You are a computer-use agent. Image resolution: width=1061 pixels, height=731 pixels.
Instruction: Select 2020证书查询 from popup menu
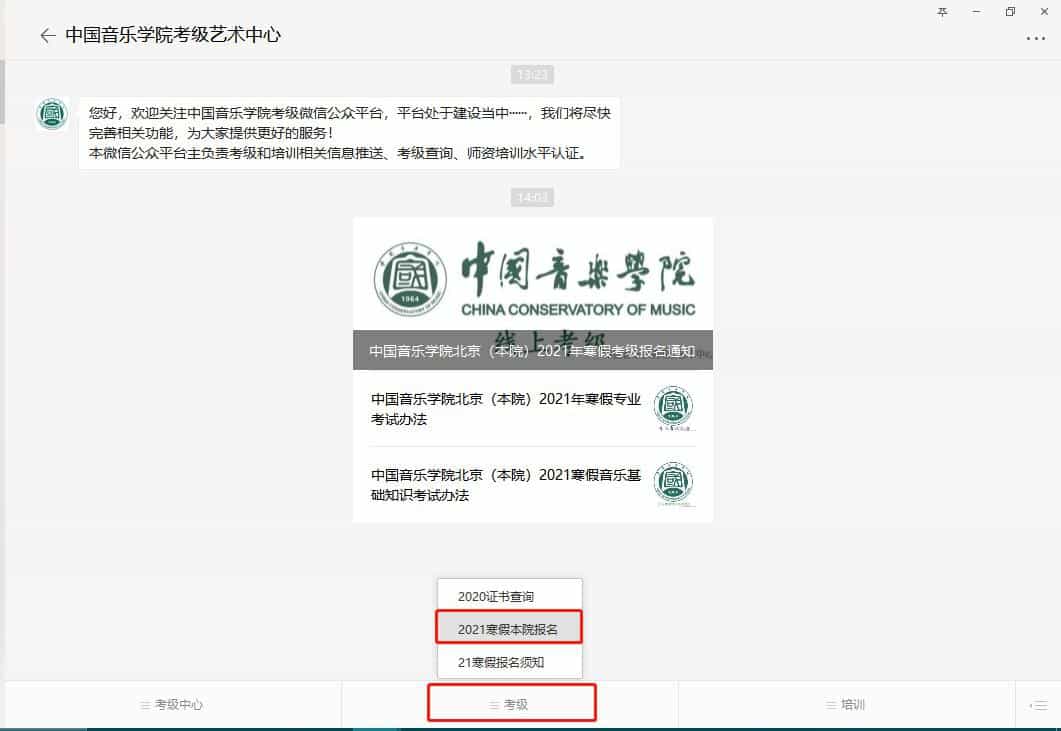[510, 596]
